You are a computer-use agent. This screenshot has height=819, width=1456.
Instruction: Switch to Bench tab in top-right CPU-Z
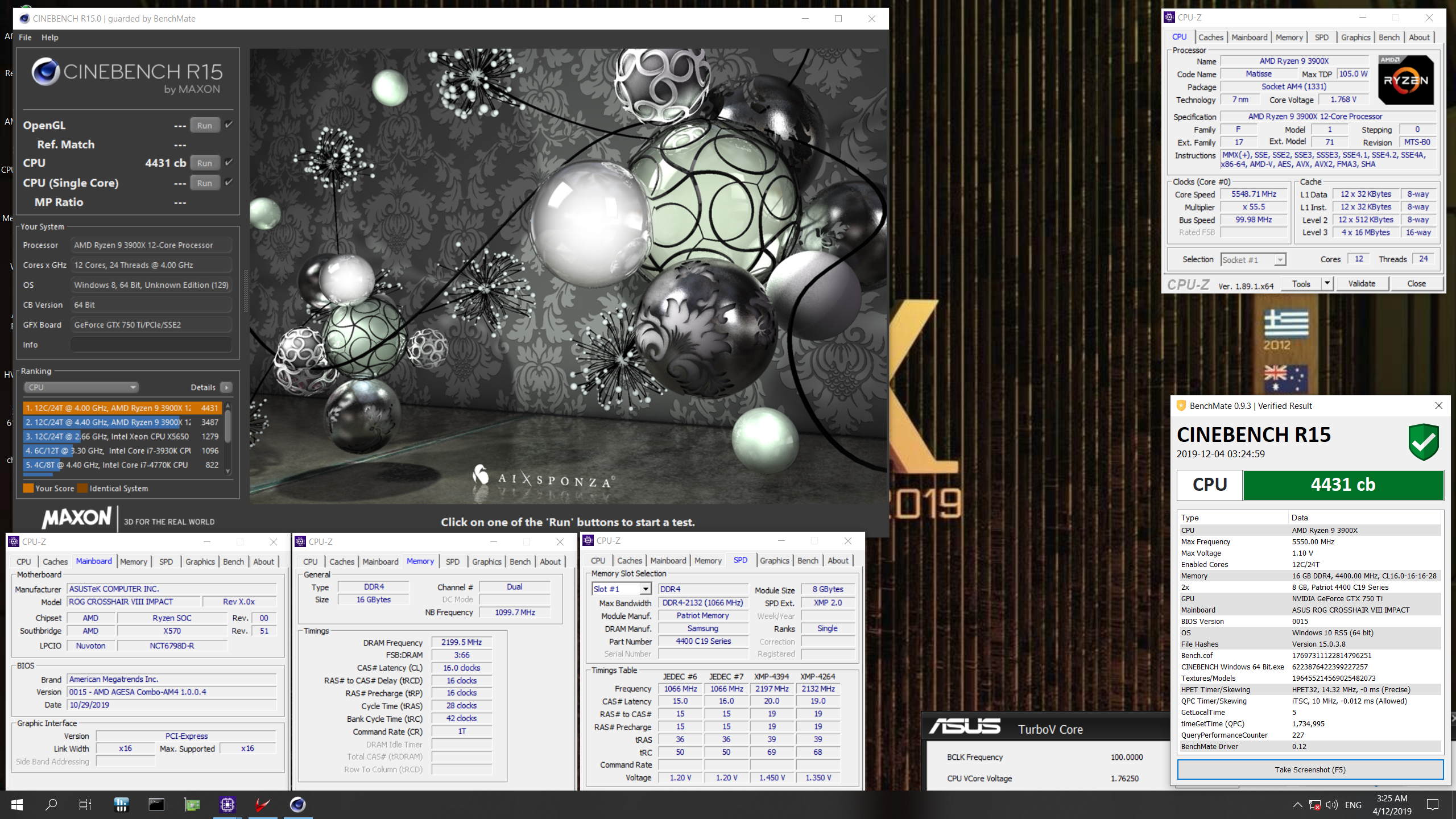click(x=1389, y=37)
